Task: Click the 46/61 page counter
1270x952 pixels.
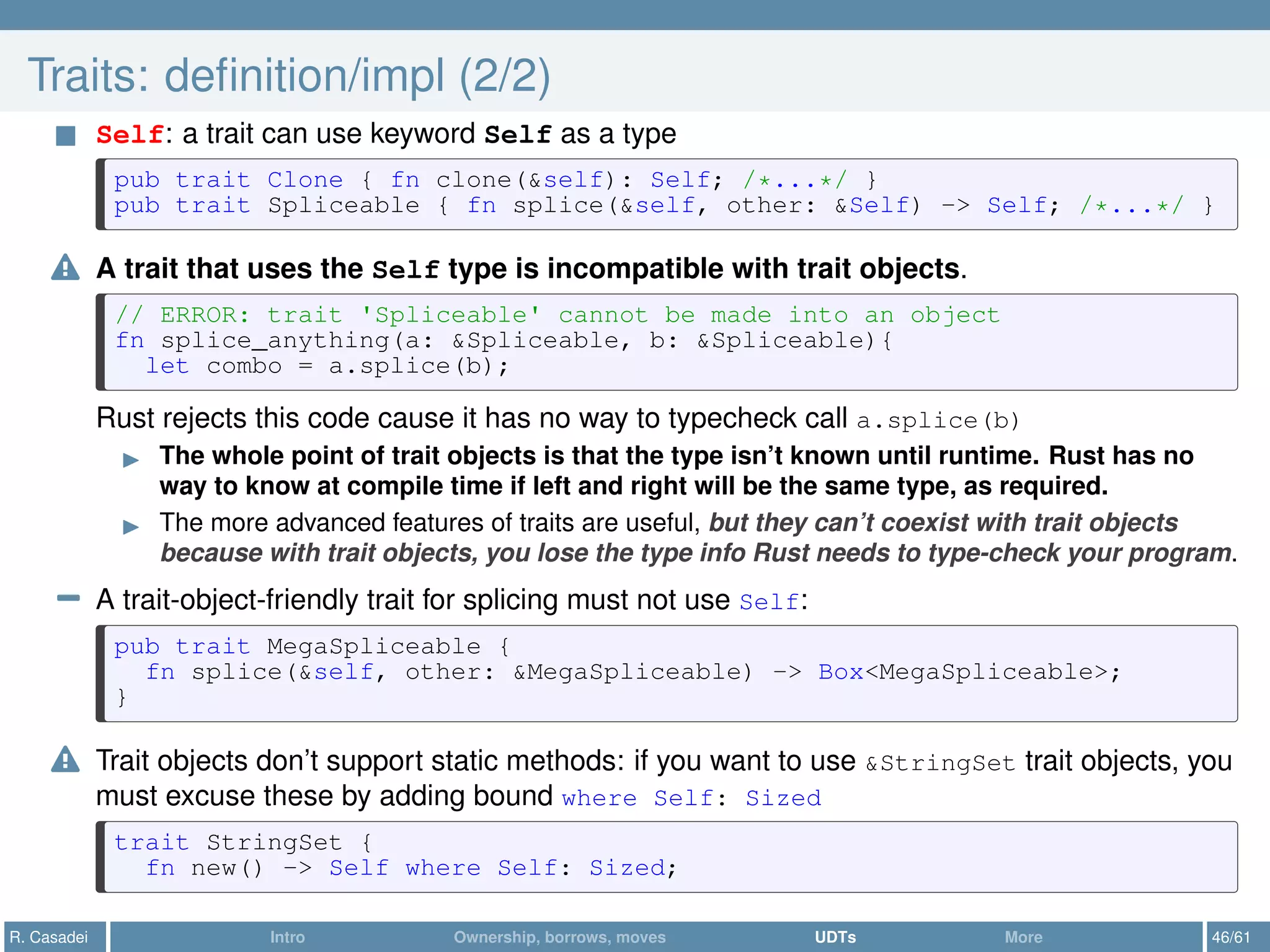Action: 1231,937
